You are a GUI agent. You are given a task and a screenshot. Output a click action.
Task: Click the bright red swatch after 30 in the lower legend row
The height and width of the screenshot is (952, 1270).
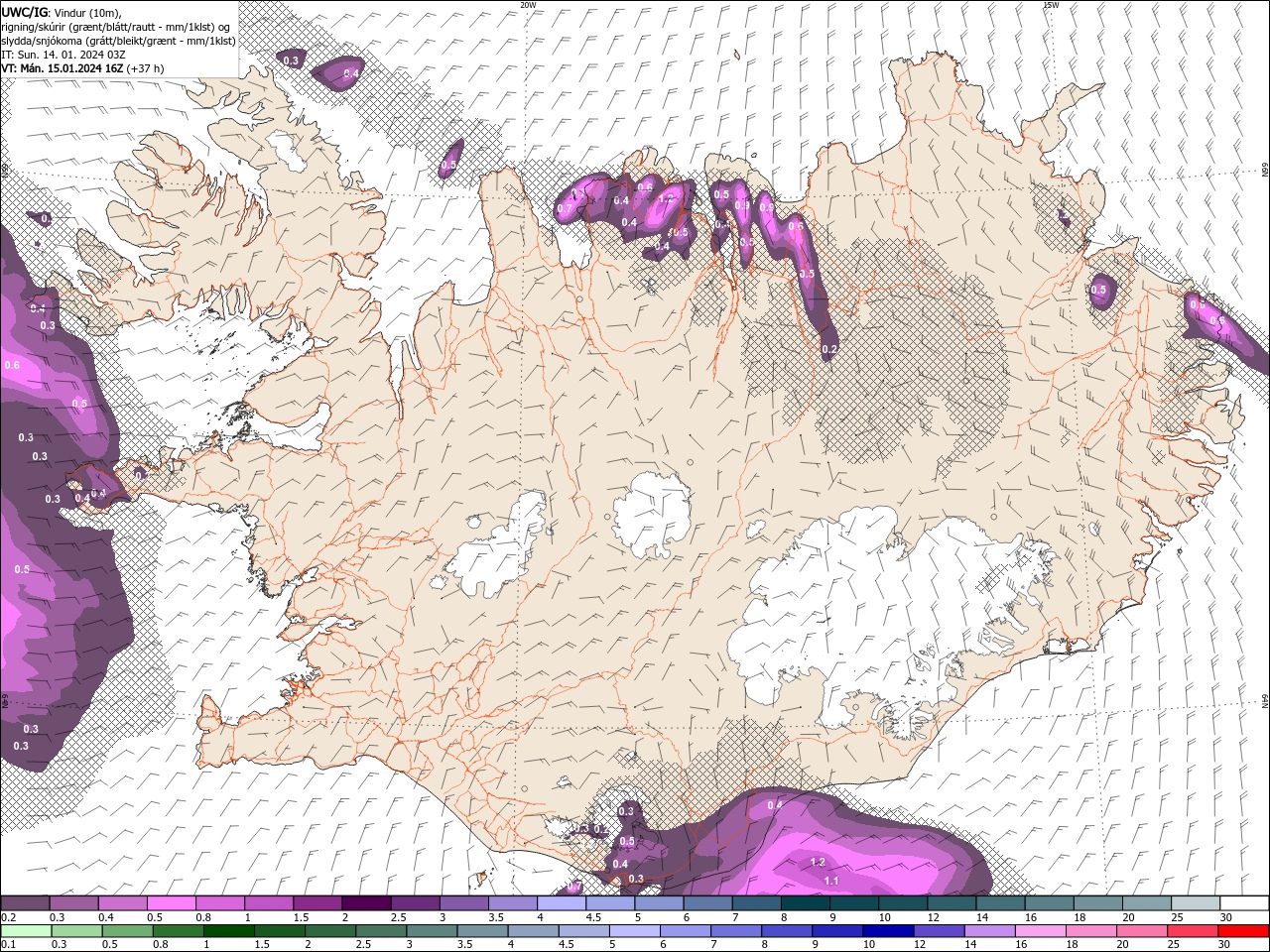coord(1245,931)
